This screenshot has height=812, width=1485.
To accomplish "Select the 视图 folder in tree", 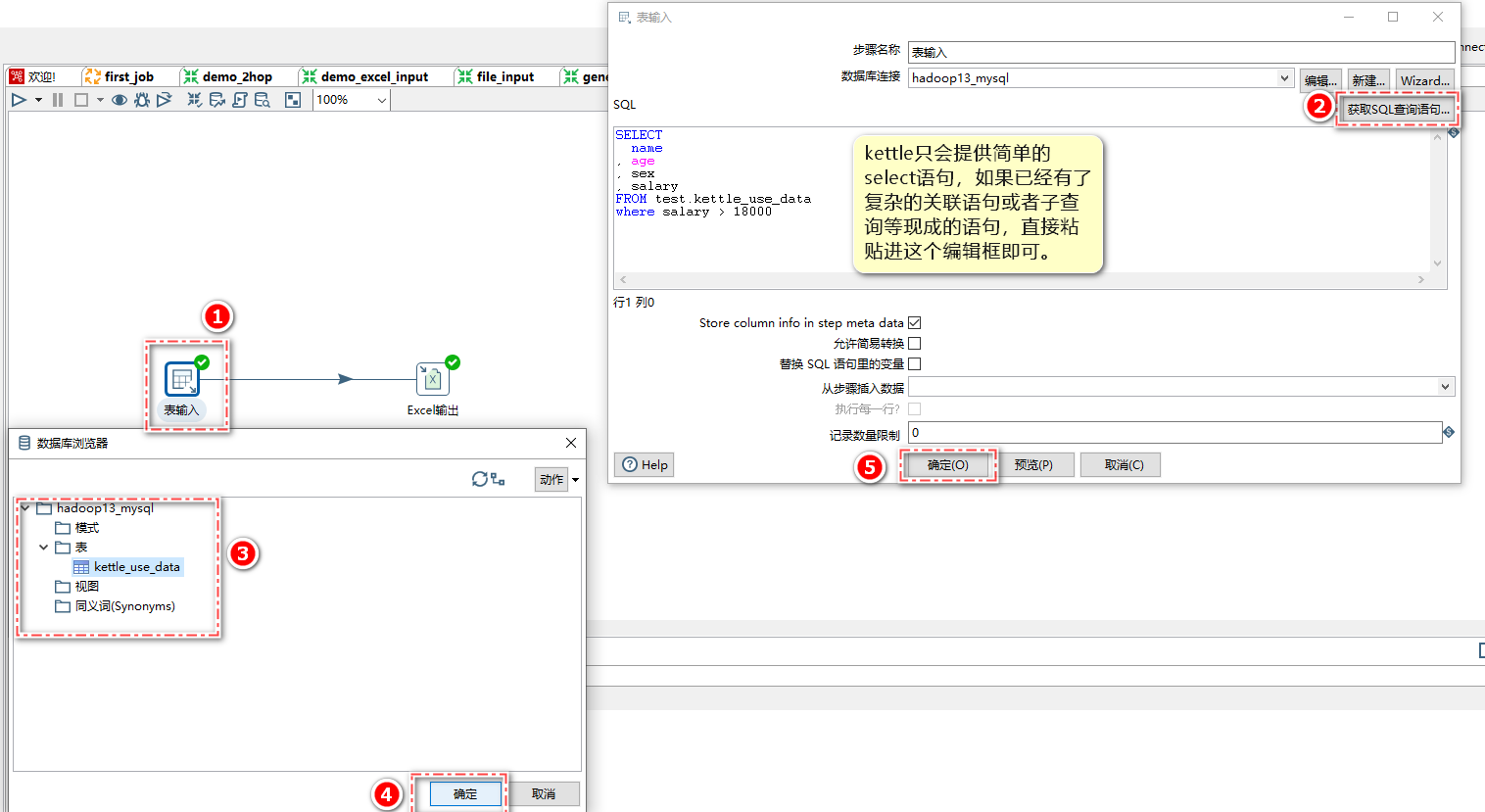I will (77, 587).
